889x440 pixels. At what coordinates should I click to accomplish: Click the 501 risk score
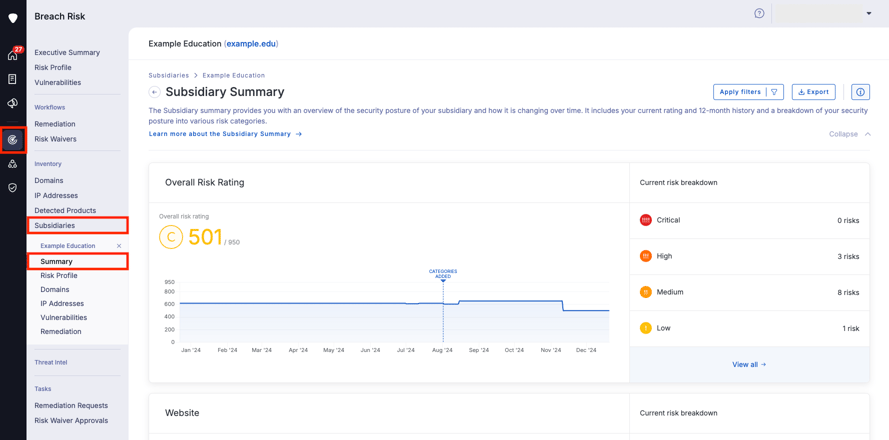(x=205, y=238)
